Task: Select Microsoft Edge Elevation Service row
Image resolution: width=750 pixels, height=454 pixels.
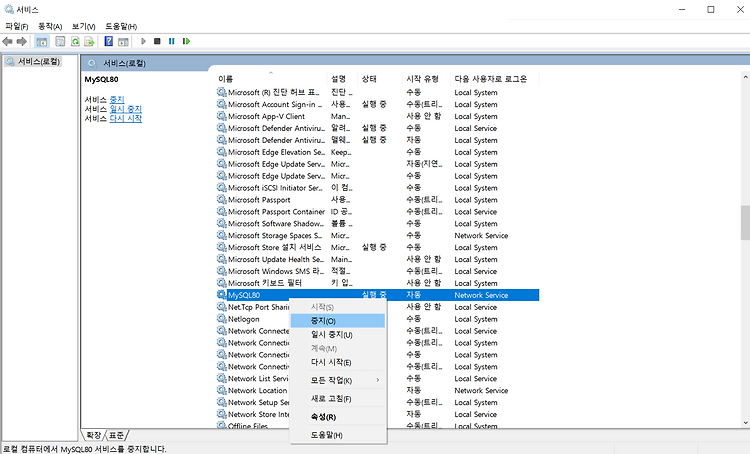Action: 377,152
